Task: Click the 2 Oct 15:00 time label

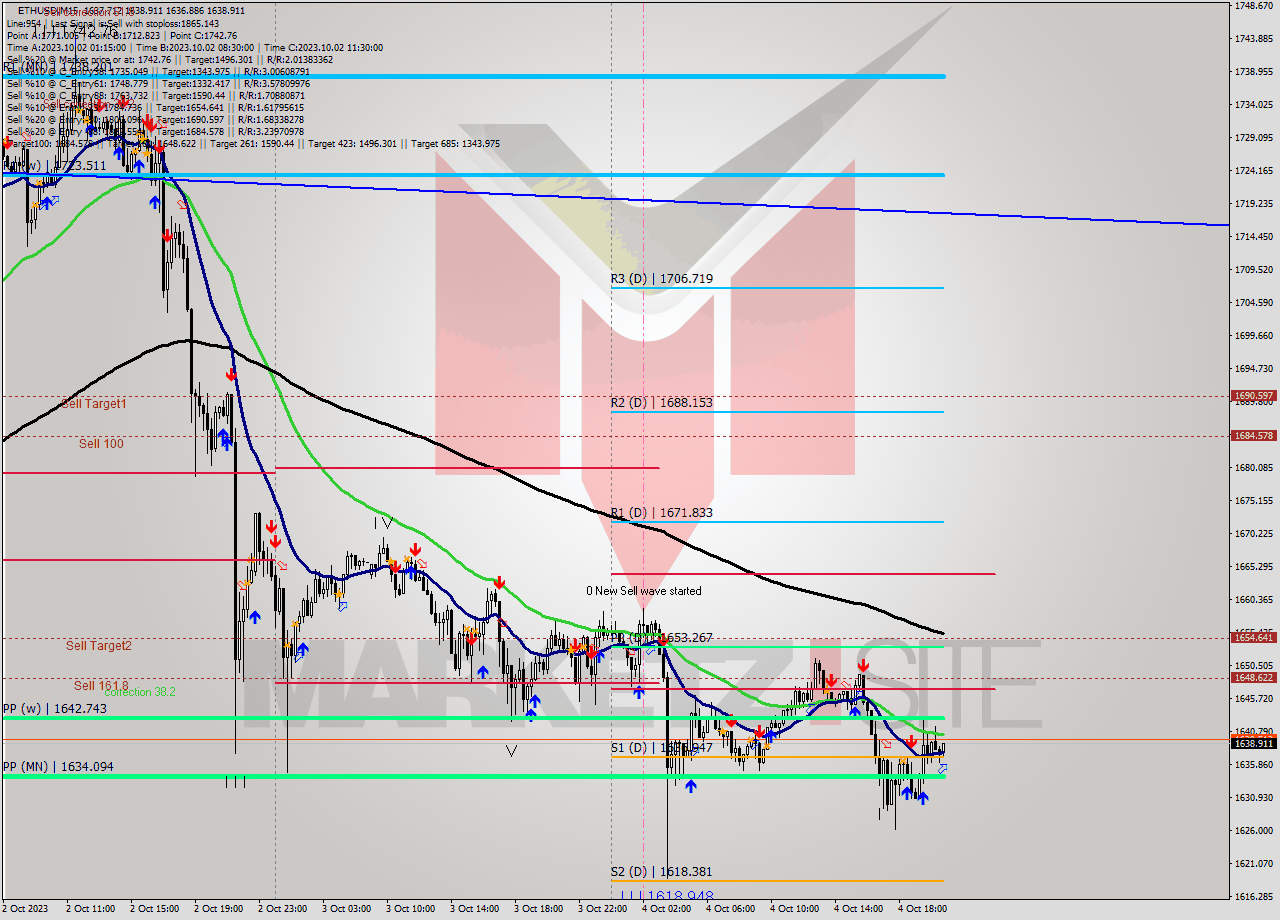Action: pyautogui.click(x=155, y=909)
